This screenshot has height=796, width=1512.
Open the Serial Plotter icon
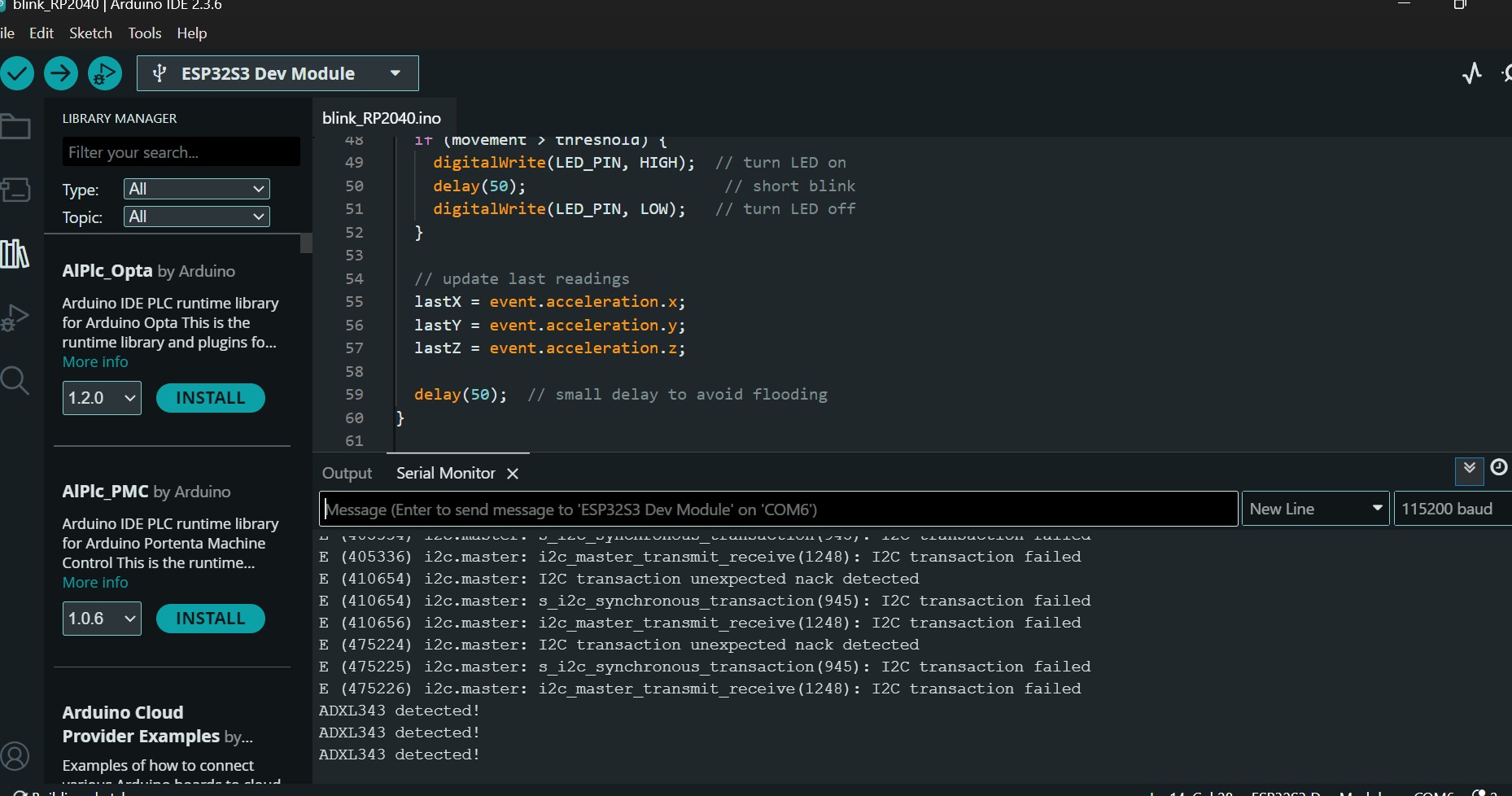1471,73
